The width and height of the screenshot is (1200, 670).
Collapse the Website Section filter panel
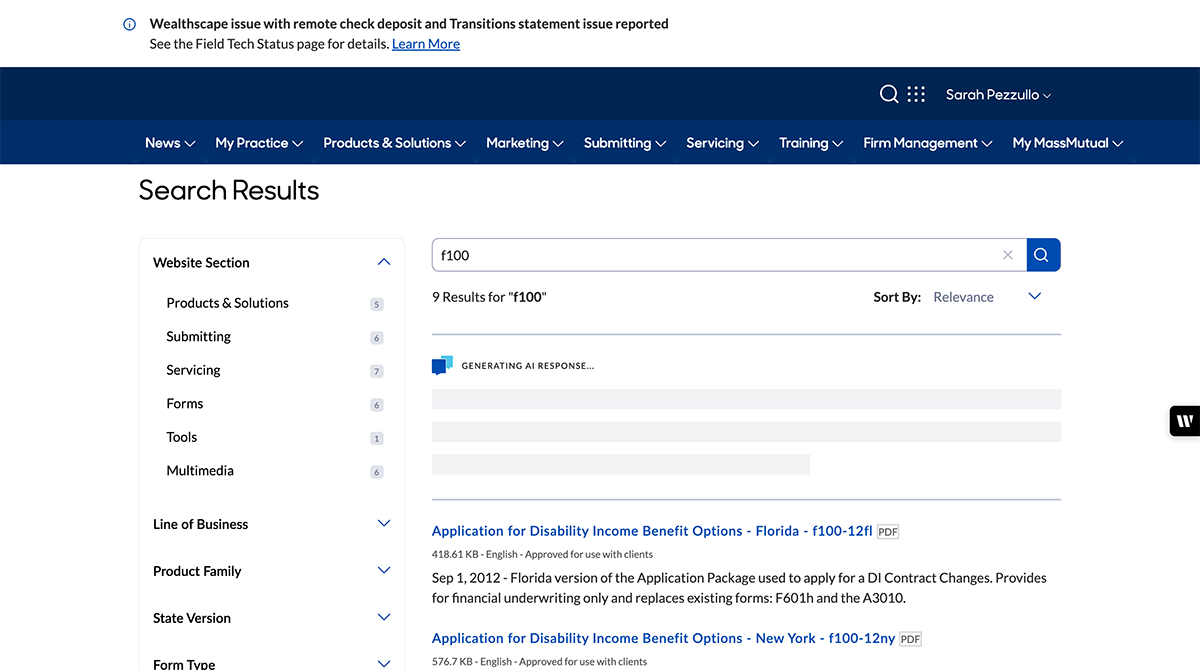tap(383, 262)
